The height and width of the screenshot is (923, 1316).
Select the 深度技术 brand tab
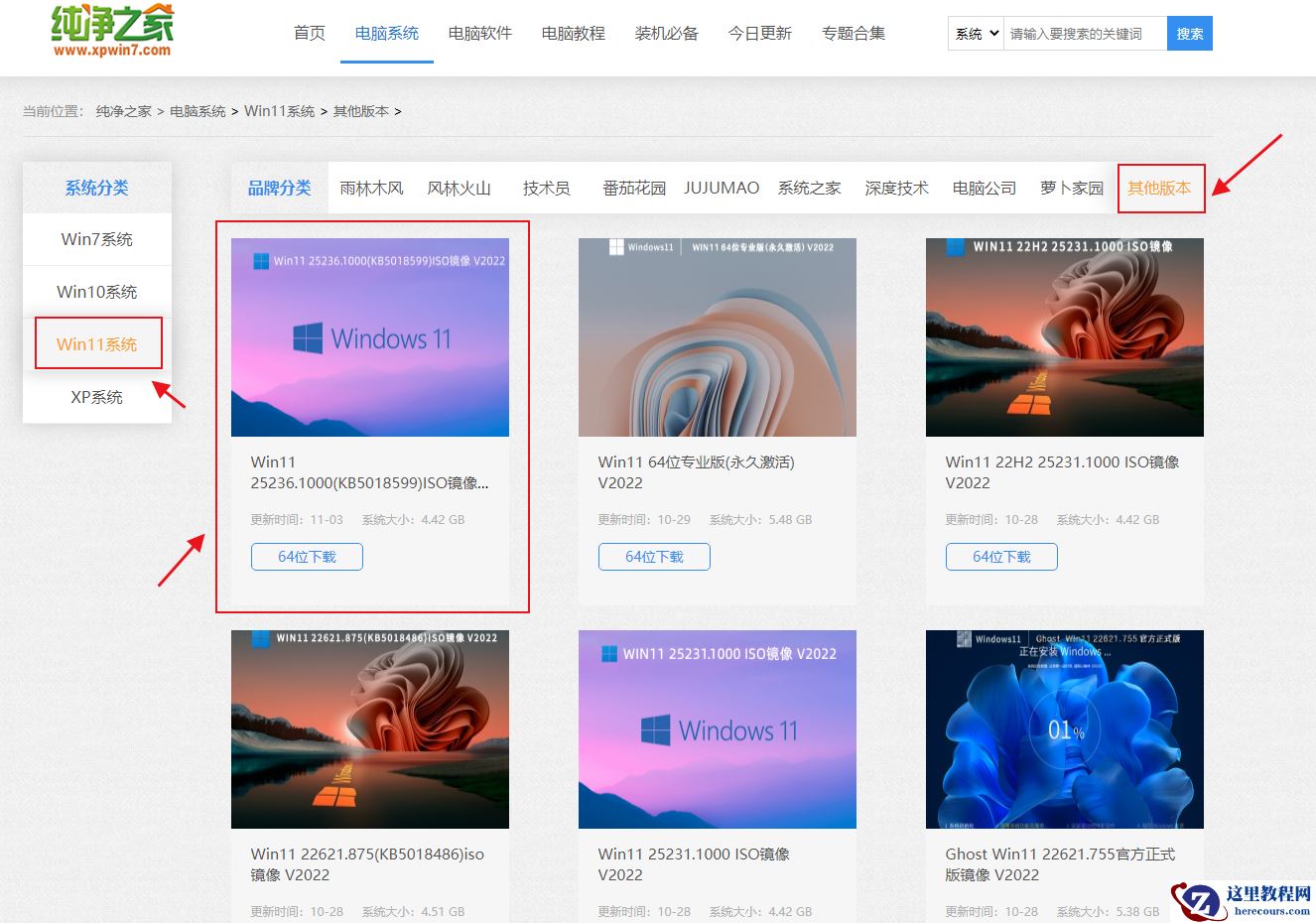coord(896,187)
